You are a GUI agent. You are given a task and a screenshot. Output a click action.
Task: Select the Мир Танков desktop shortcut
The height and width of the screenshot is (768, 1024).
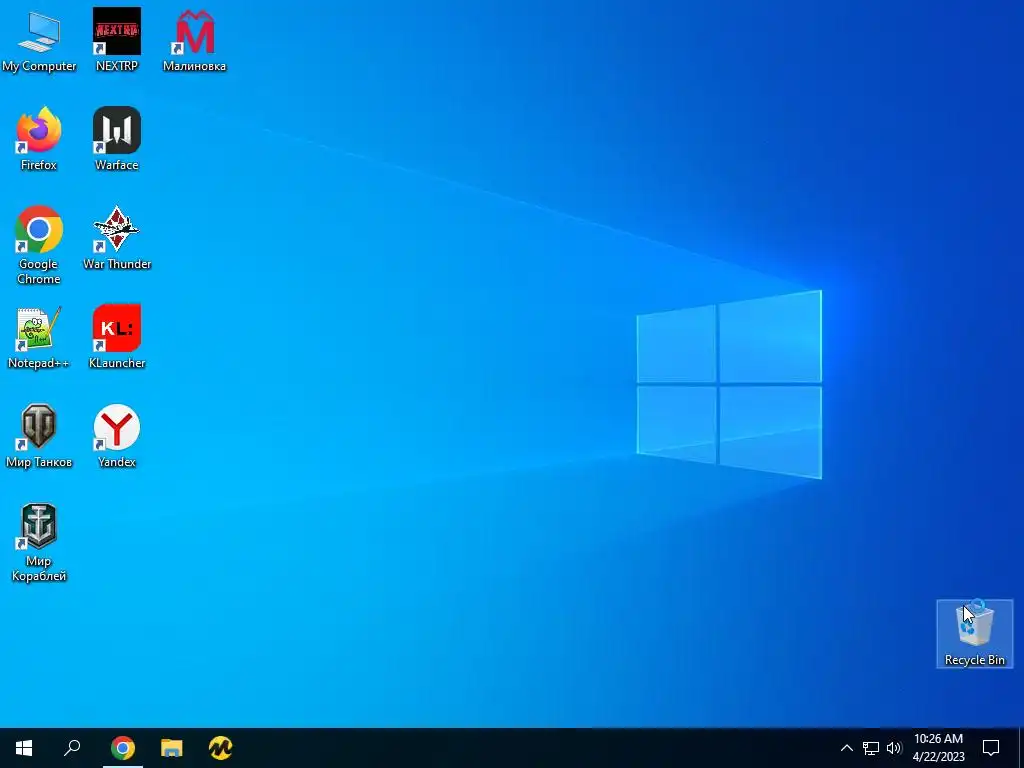click(x=39, y=436)
